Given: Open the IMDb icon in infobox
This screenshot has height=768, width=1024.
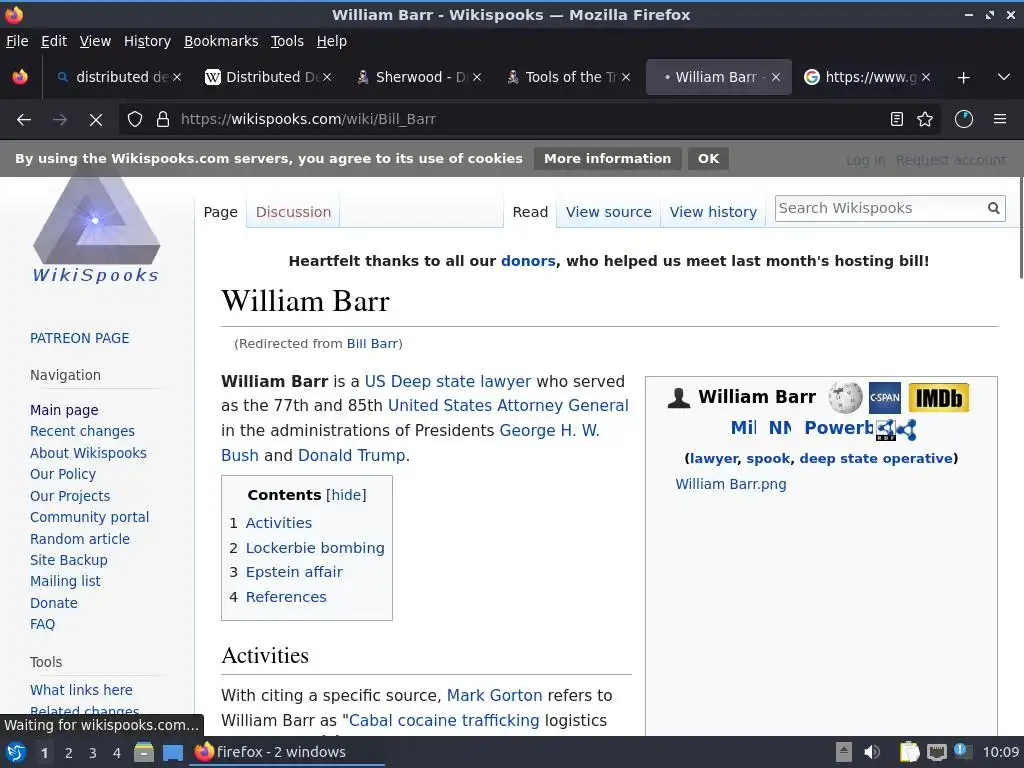Looking at the screenshot, I should coord(938,398).
